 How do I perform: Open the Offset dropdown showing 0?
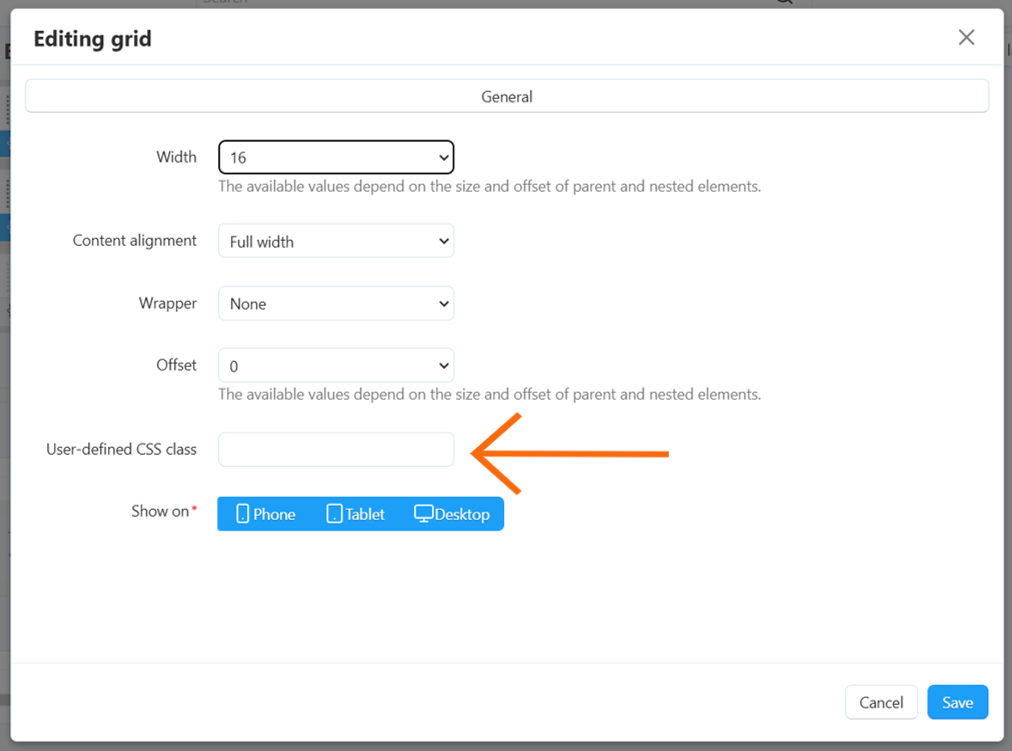pos(336,365)
